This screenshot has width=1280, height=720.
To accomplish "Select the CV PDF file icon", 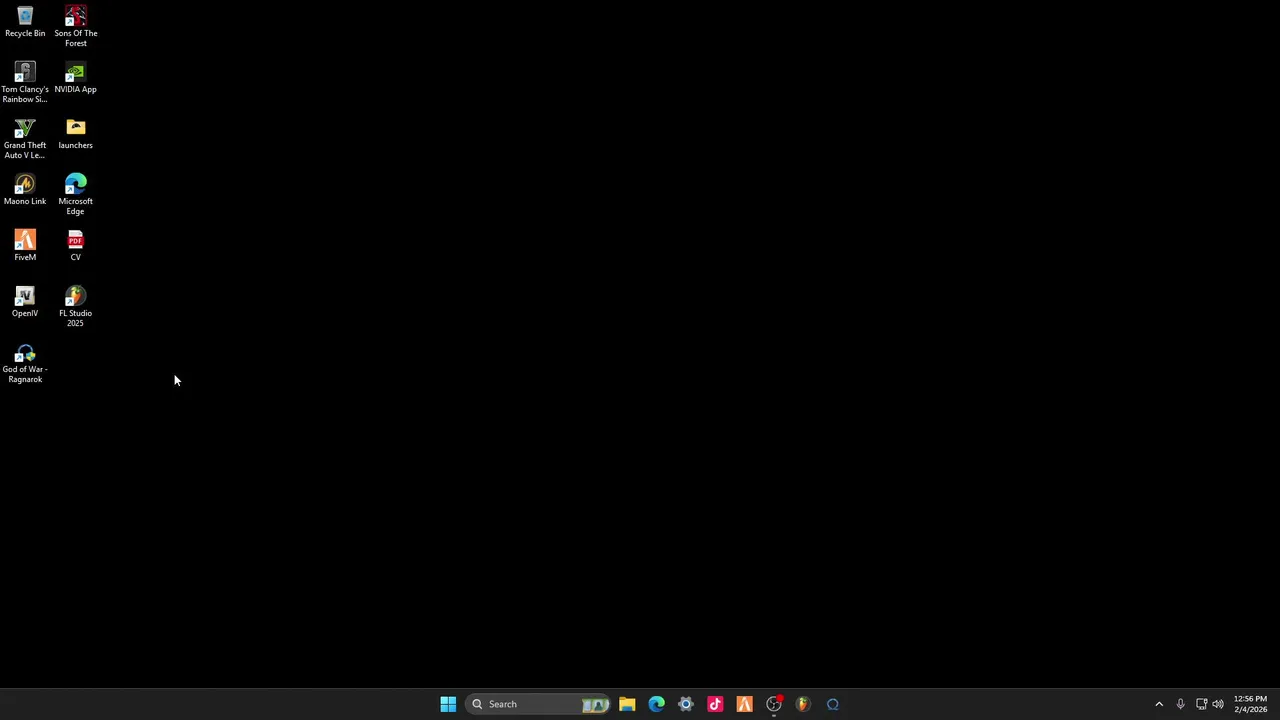I will pyautogui.click(x=75, y=246).
